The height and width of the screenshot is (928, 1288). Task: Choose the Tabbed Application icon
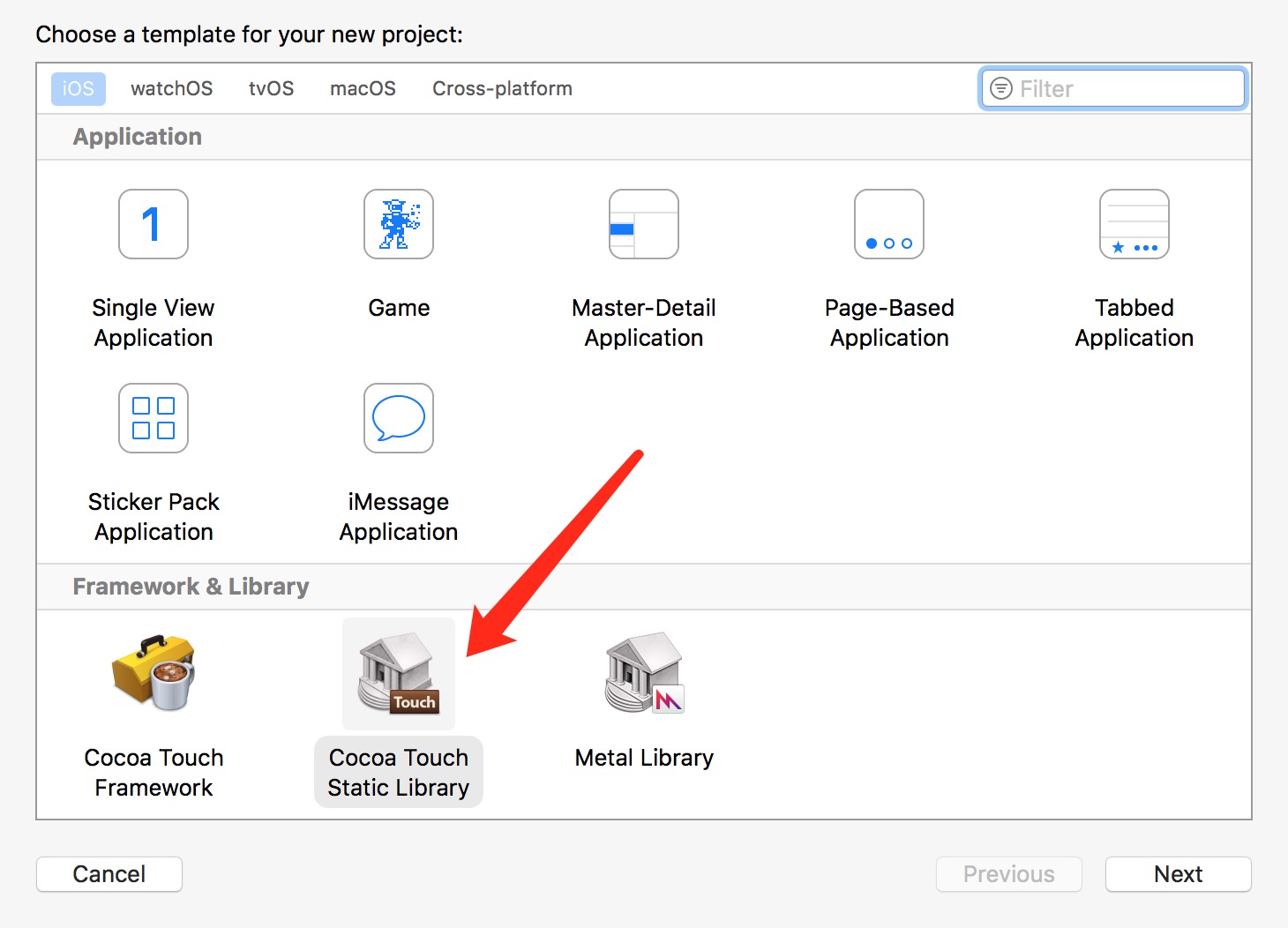[1134, 224]
